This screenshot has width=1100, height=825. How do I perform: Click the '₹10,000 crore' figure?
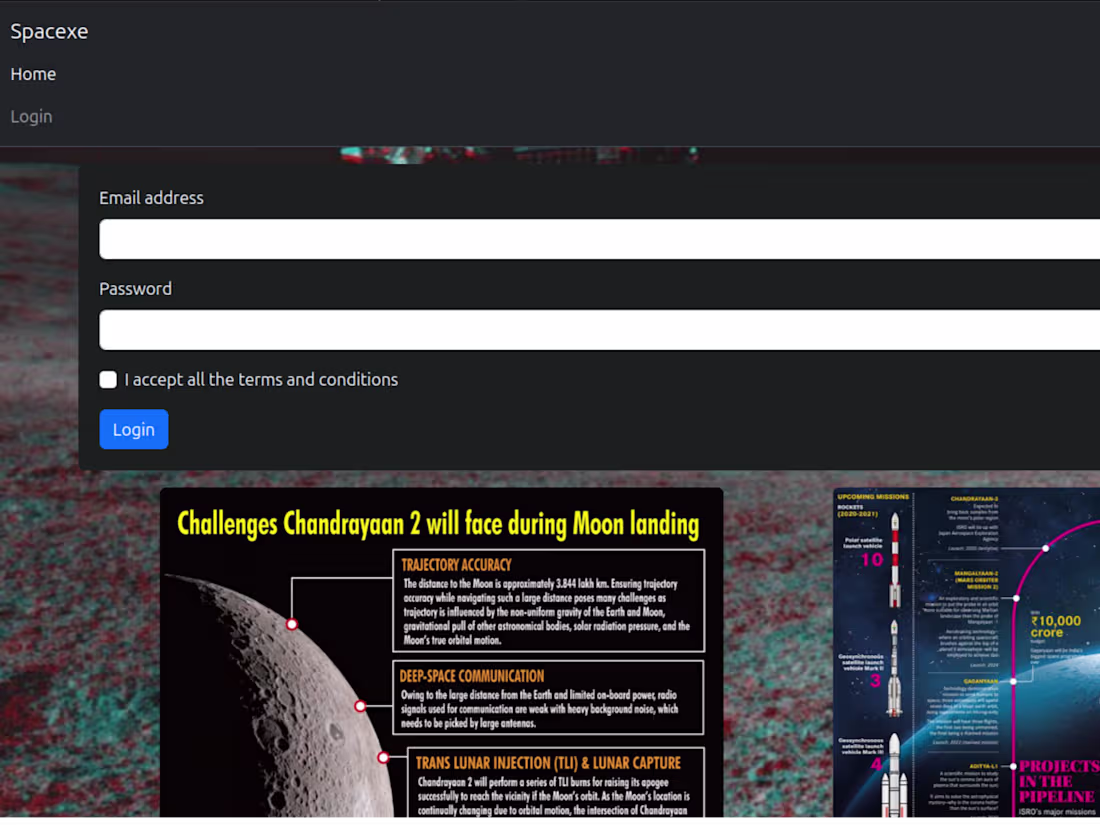coord(1055,626)
